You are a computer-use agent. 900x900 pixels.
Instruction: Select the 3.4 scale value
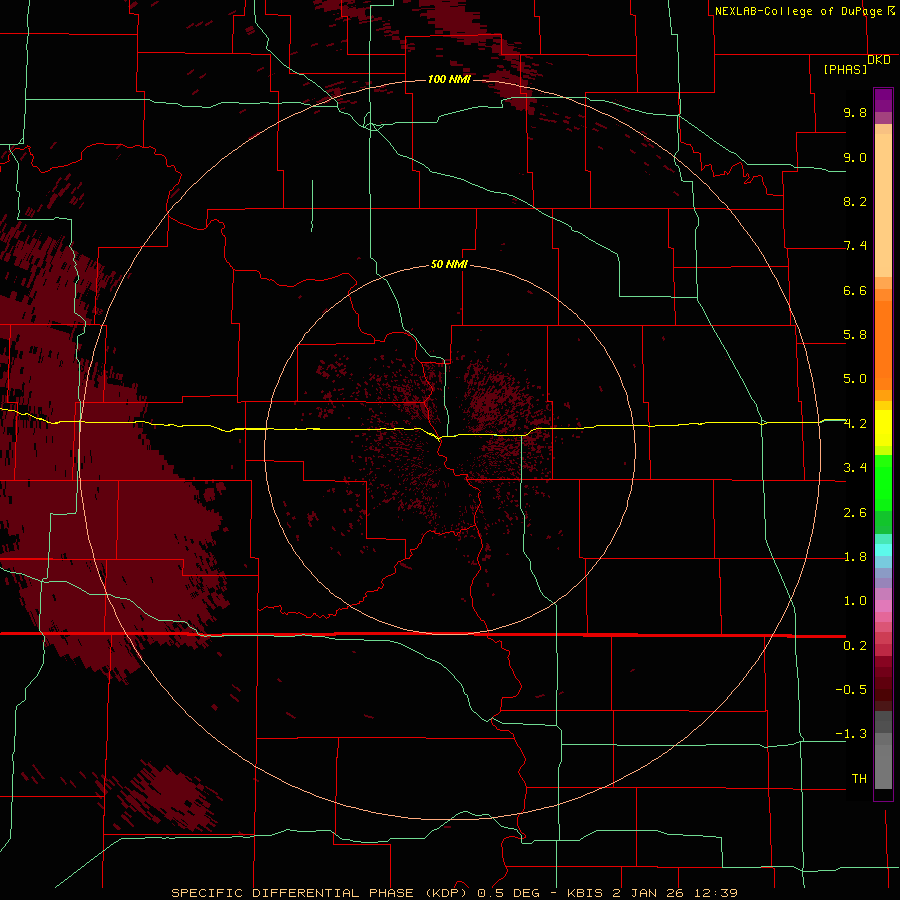(x=855, y=468)
